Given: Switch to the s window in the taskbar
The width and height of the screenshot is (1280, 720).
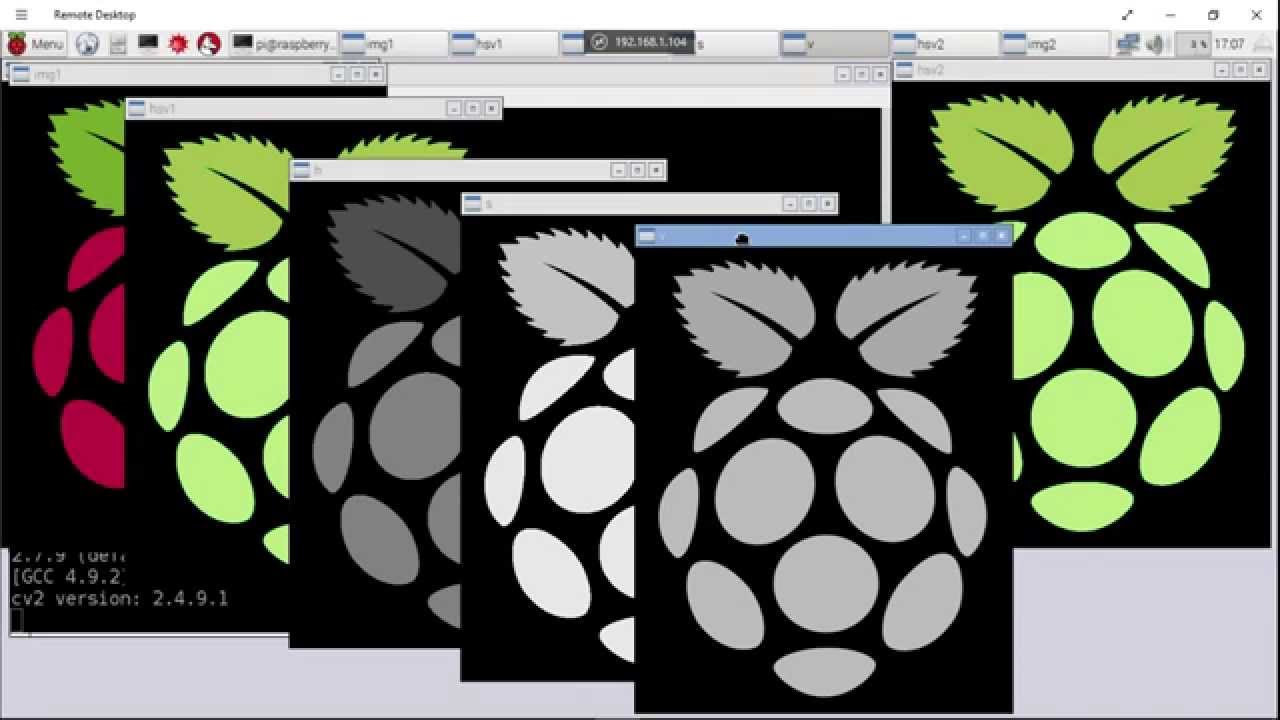Looking at the screenshot, I should 735,44.
